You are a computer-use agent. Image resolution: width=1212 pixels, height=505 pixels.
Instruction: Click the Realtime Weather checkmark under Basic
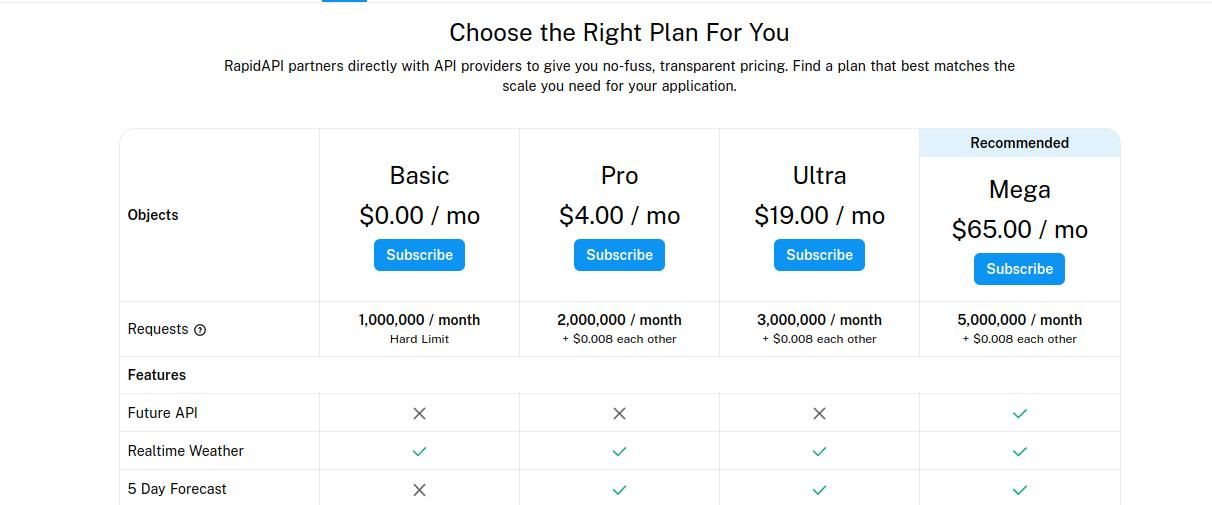click(419, 451)
